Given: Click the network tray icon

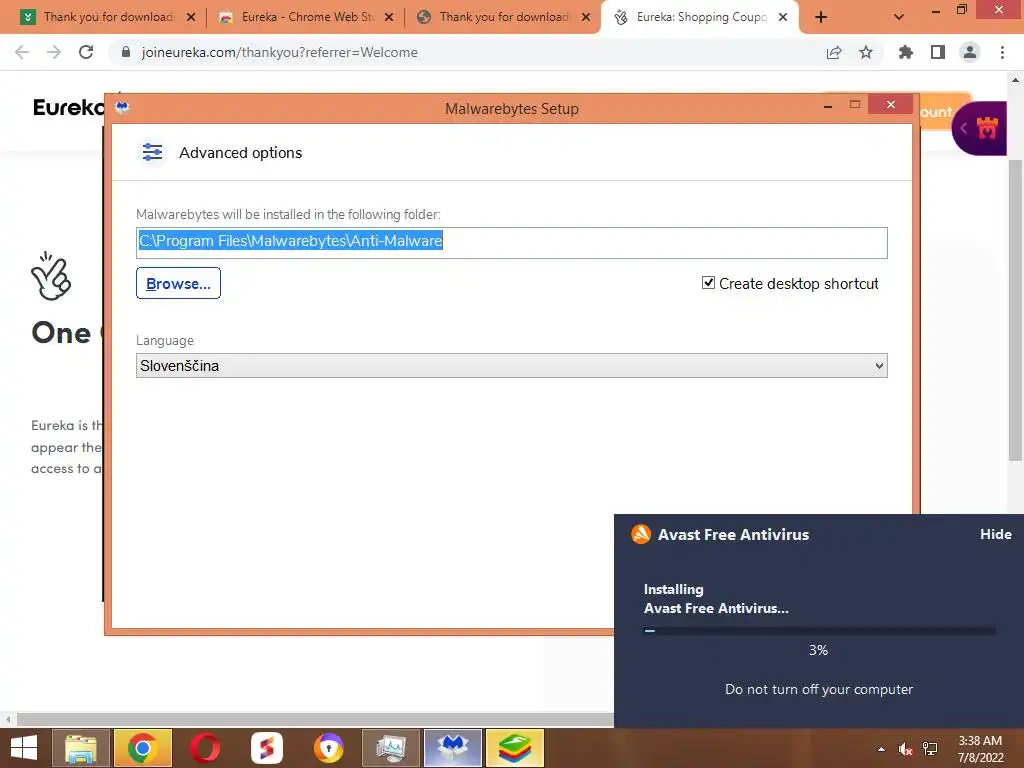Looking at the screenshot, I should pos(930,749).
